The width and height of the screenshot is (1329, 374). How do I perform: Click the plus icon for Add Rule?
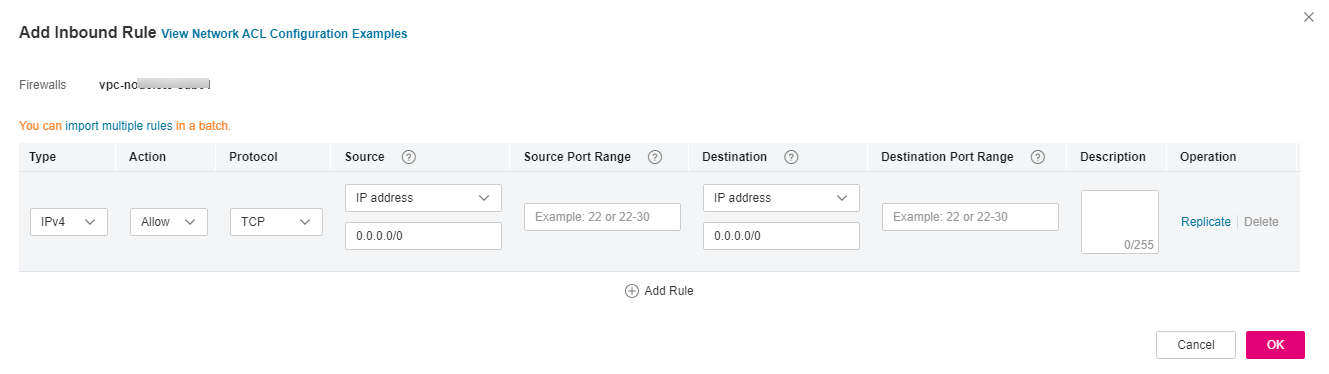point(632,291)
